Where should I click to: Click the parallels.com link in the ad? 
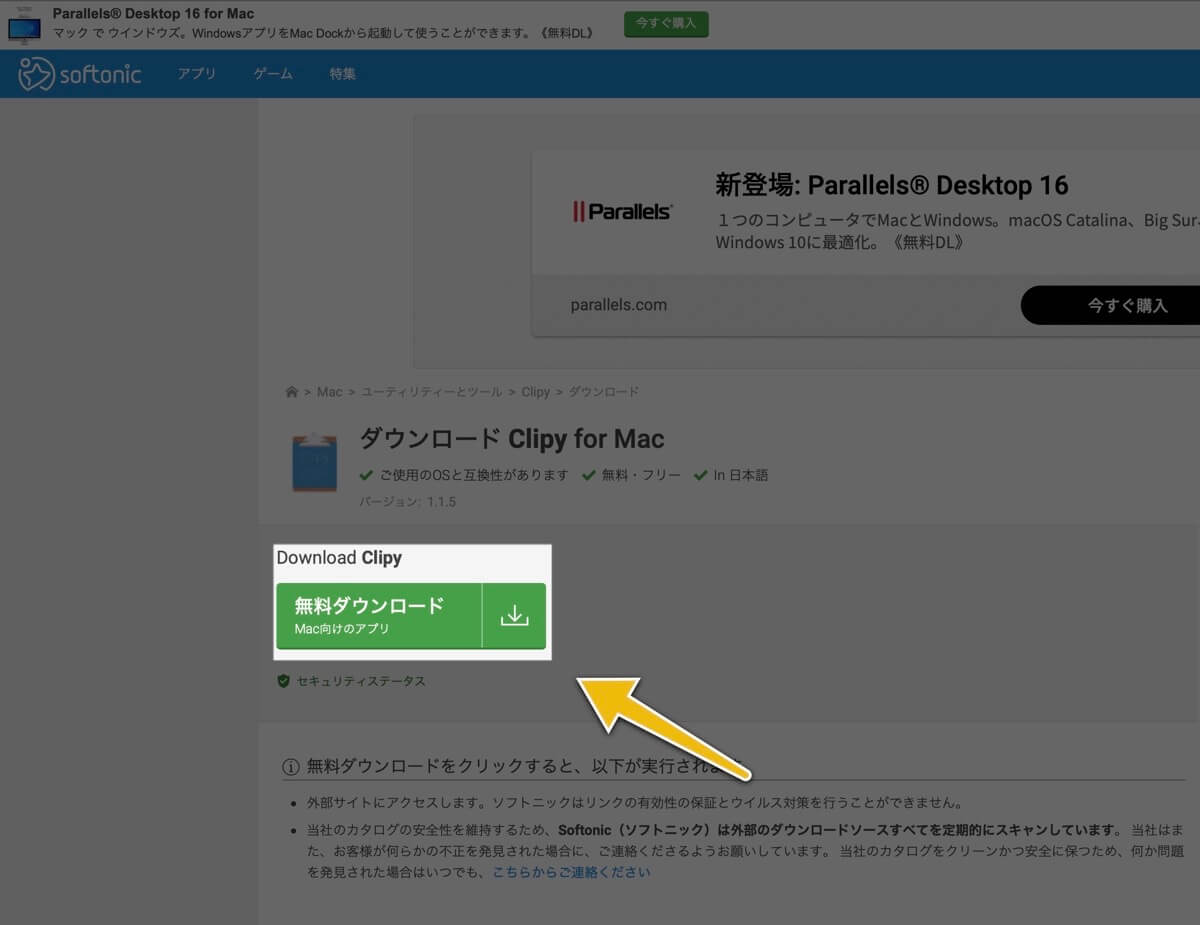click(619, 305)
